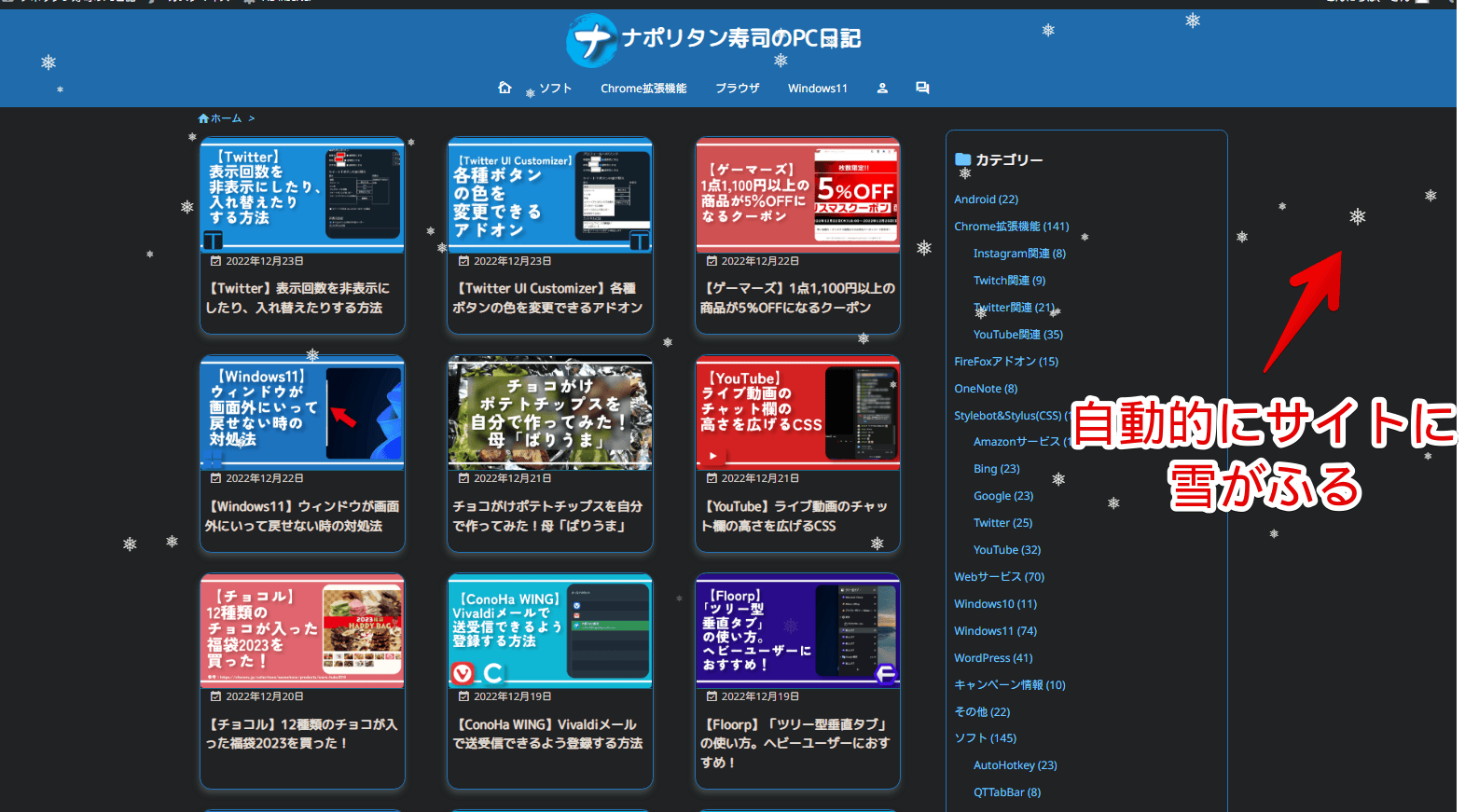Click title 【Twitter UI Customizer】各種ボタン
This screenshot has height=812, width=1465.
547,298
